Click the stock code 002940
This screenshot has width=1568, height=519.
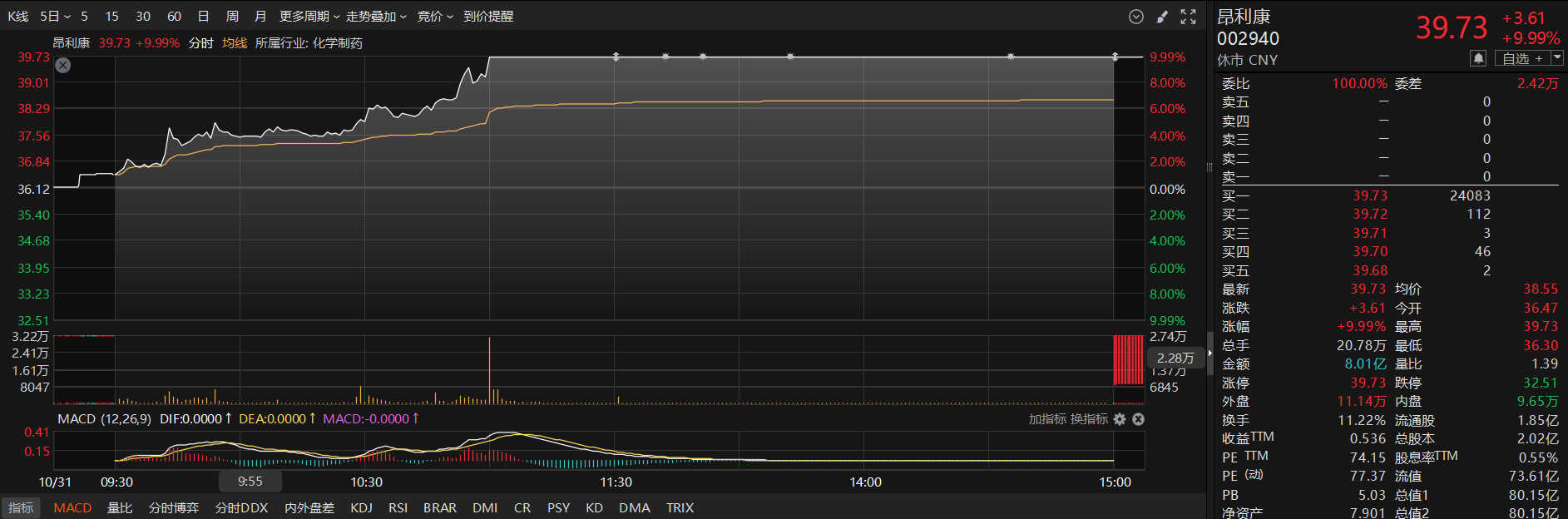1248,38
